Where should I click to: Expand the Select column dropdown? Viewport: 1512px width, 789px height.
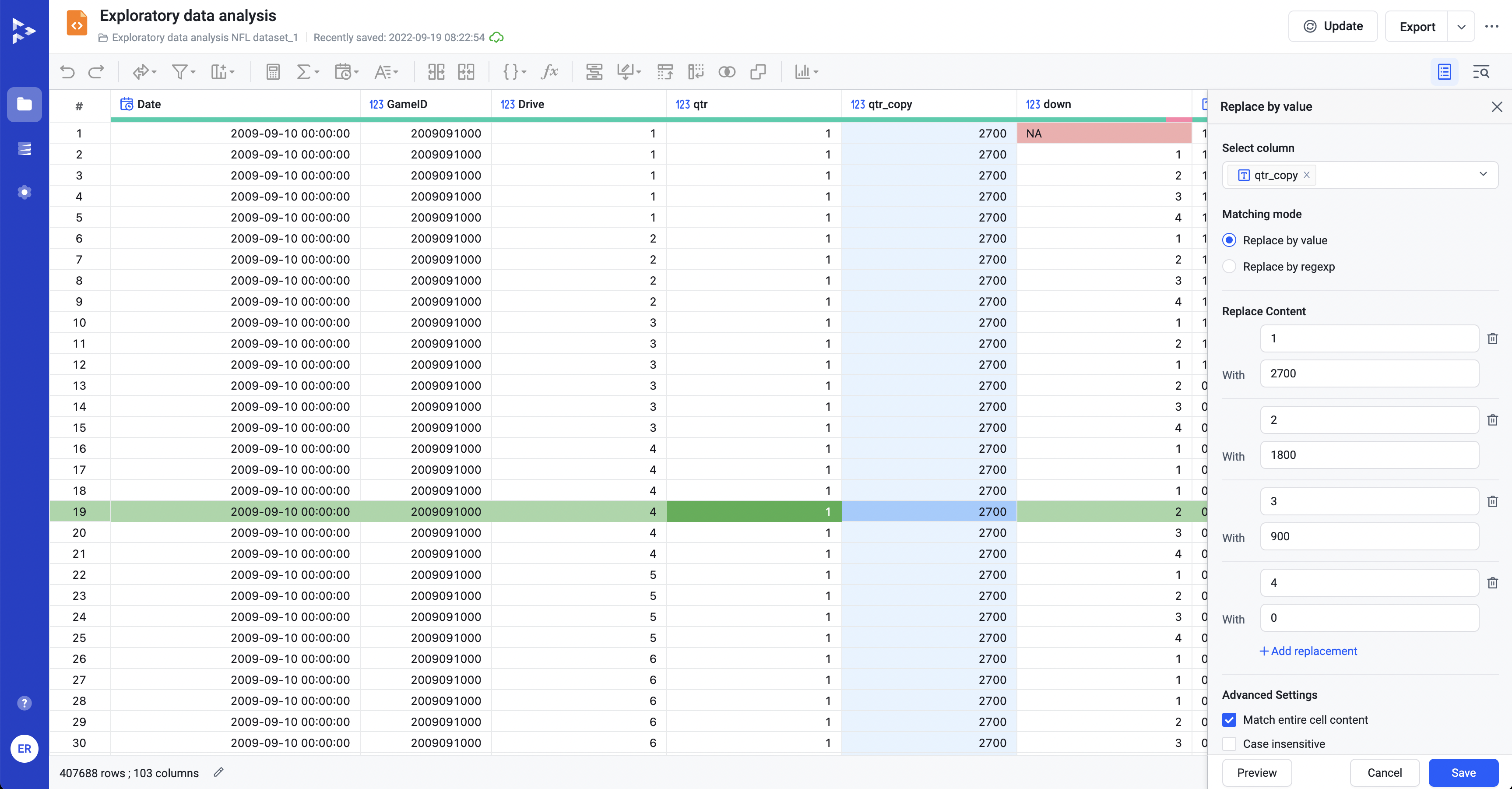[1483, 174]
